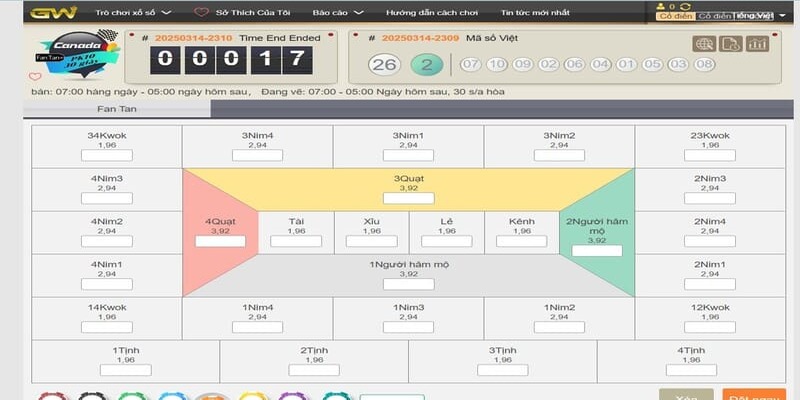Select the Fan Tan tab
The height and width of the screenshot is (400, 800).
117,109
